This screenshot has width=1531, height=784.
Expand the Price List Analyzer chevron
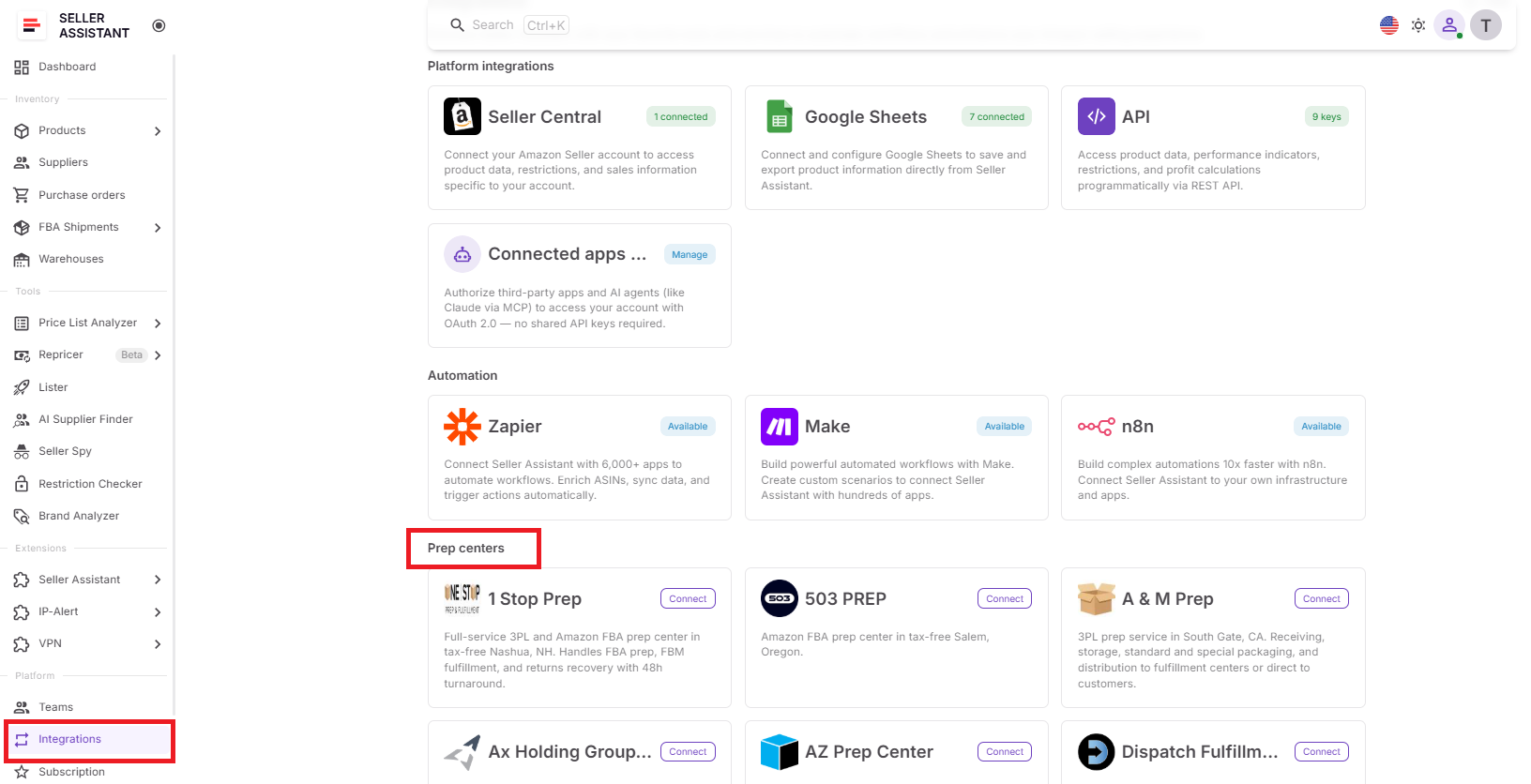click(158, 324)
